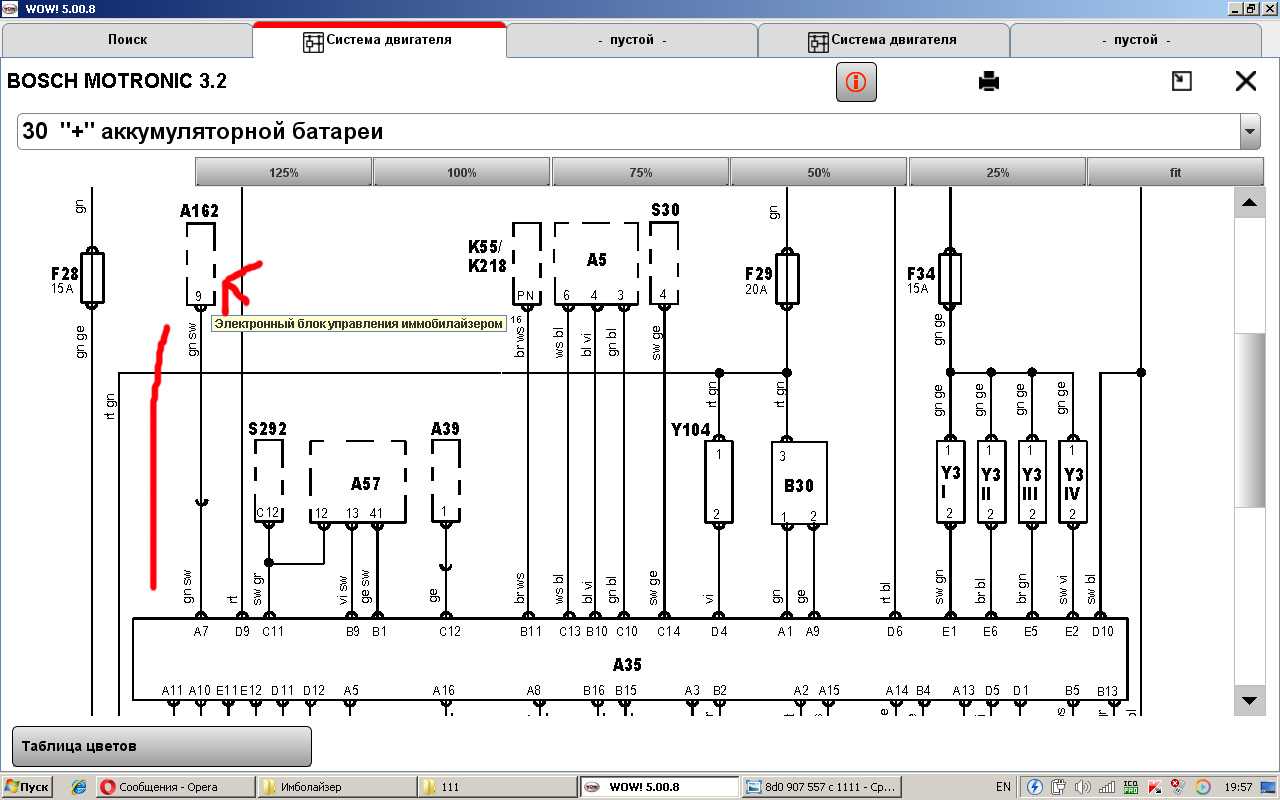Click component A39 box
The height and width of the screenshot is (800, 1280).
tap(446, 482)
